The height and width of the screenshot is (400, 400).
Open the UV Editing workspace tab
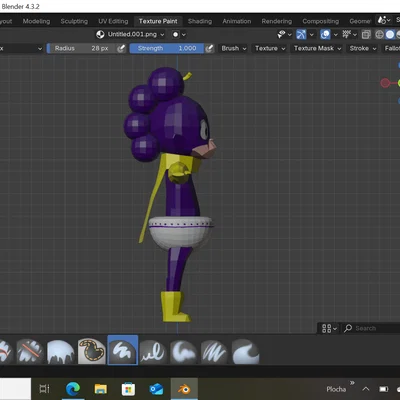(113, 21)
